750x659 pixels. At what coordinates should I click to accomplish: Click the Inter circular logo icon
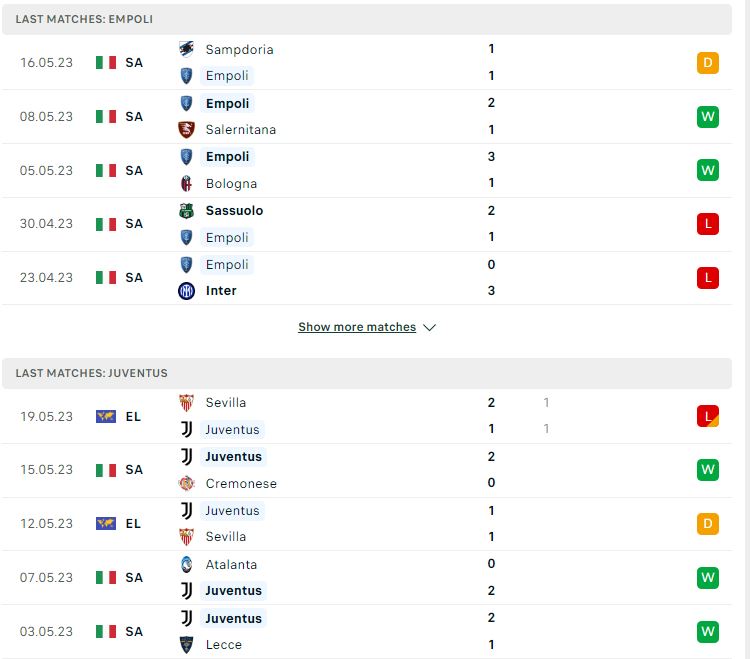(x=186, y=291)
